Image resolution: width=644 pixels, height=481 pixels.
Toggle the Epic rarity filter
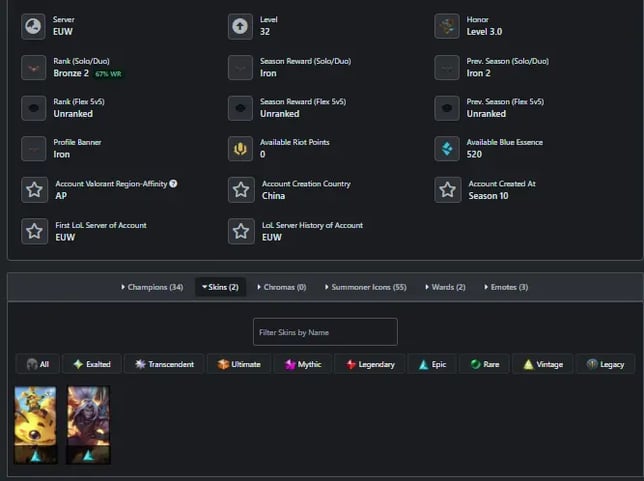(433, 364)
